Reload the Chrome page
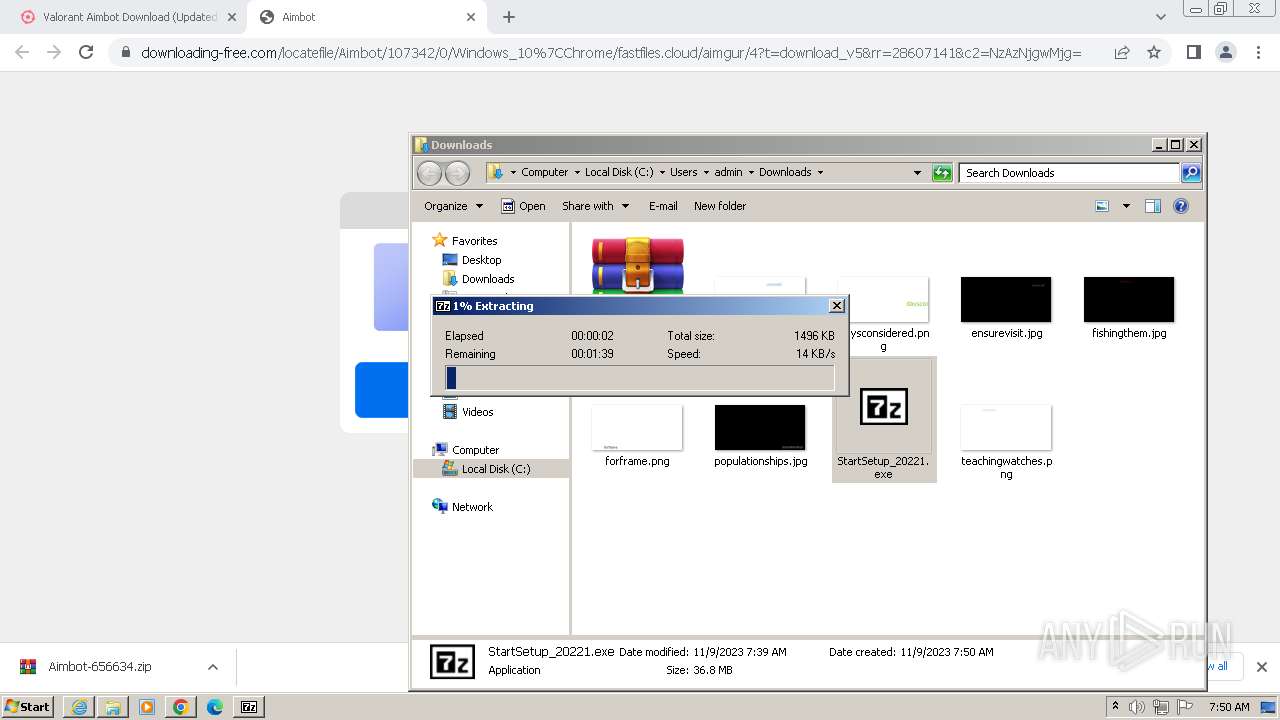 click(86, 52)
